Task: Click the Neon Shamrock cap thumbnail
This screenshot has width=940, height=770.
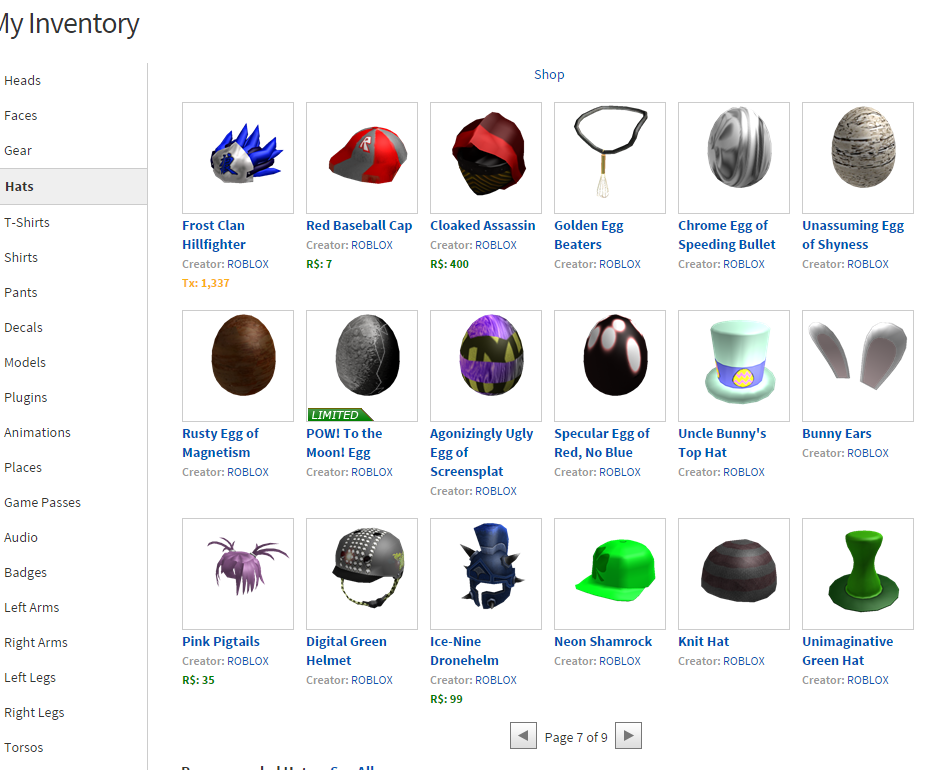Action: 610,574
